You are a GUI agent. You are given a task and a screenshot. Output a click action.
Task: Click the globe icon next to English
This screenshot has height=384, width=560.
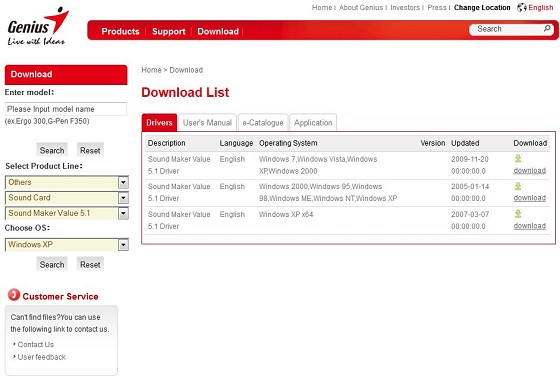pyautogui.click(x=522, y=7)
